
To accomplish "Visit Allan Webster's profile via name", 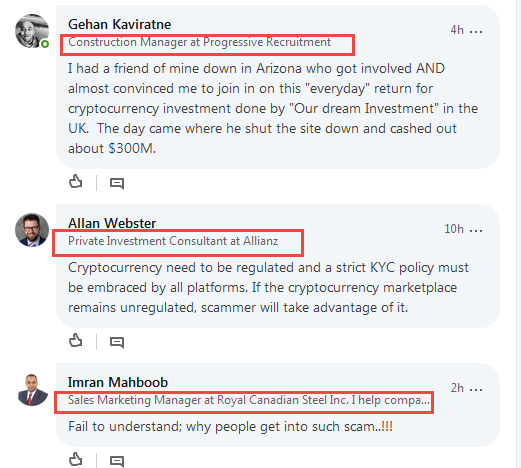I will click(112, 223).
